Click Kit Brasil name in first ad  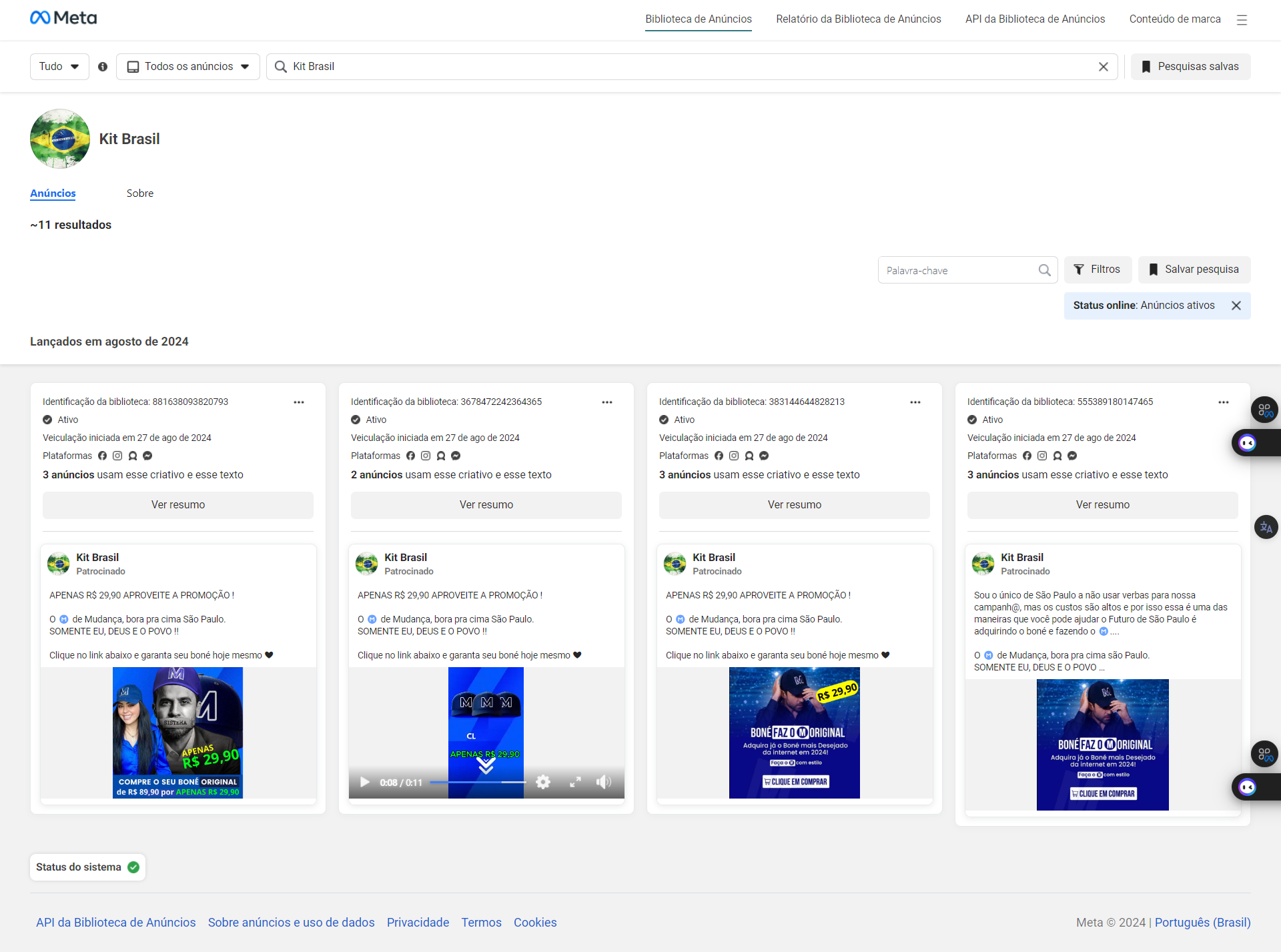pos(97,558)
